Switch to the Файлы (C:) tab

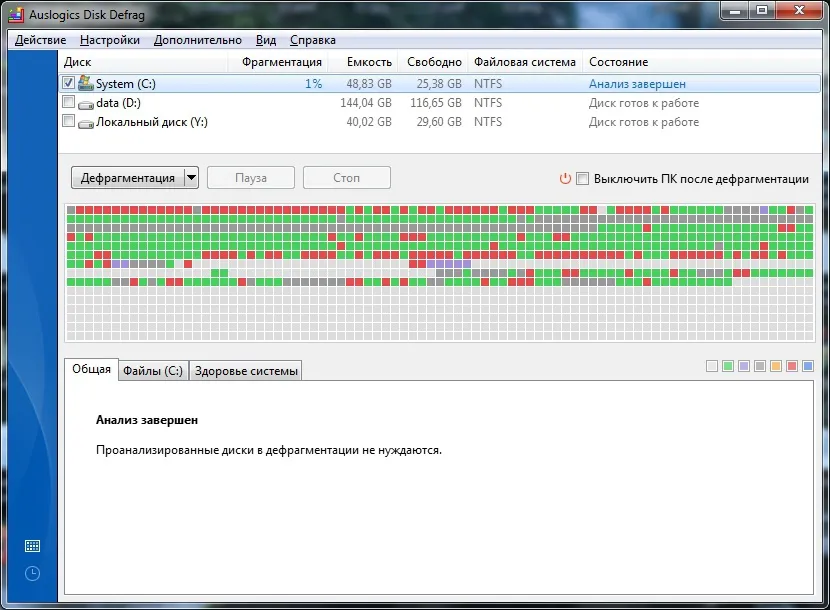[153, 371]
